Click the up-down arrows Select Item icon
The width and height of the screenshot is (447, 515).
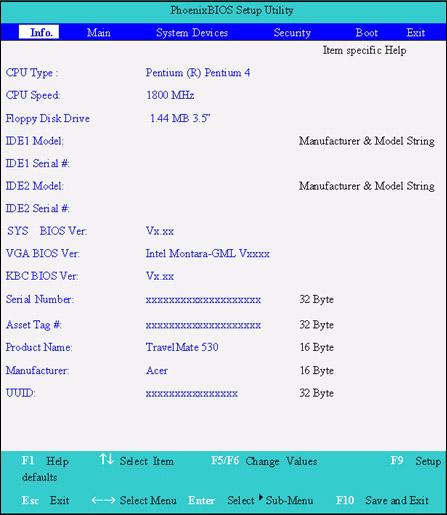(107, 459)
